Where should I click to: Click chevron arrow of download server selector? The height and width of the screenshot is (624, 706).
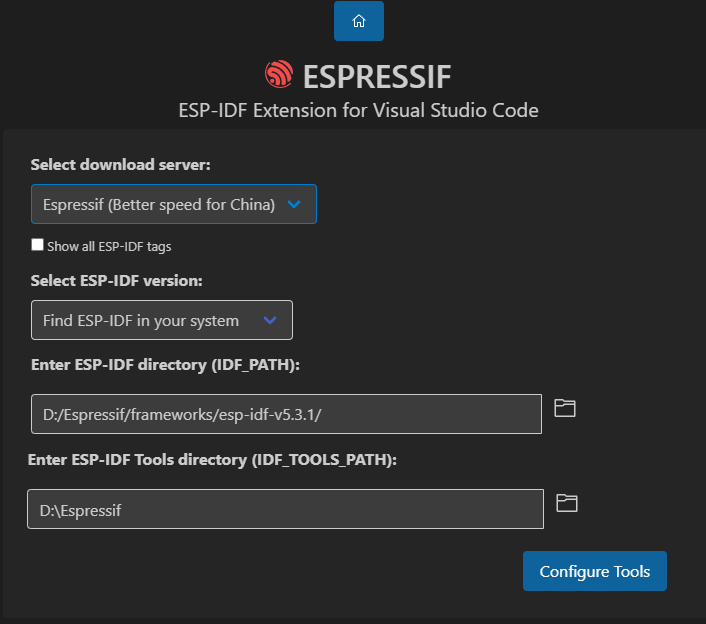(x=294, y=204)
